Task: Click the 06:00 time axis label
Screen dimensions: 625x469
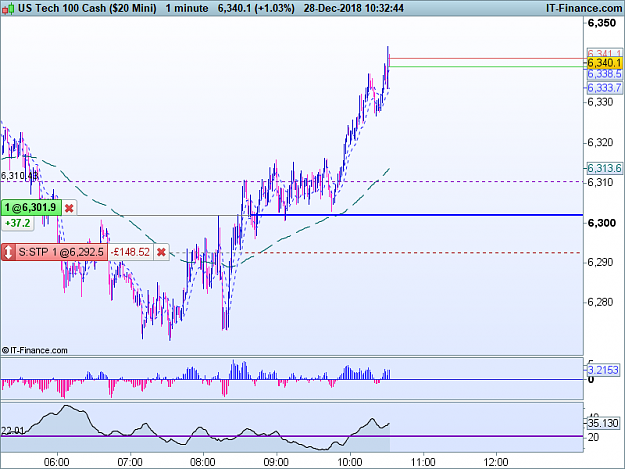Action: pos(57,462)
